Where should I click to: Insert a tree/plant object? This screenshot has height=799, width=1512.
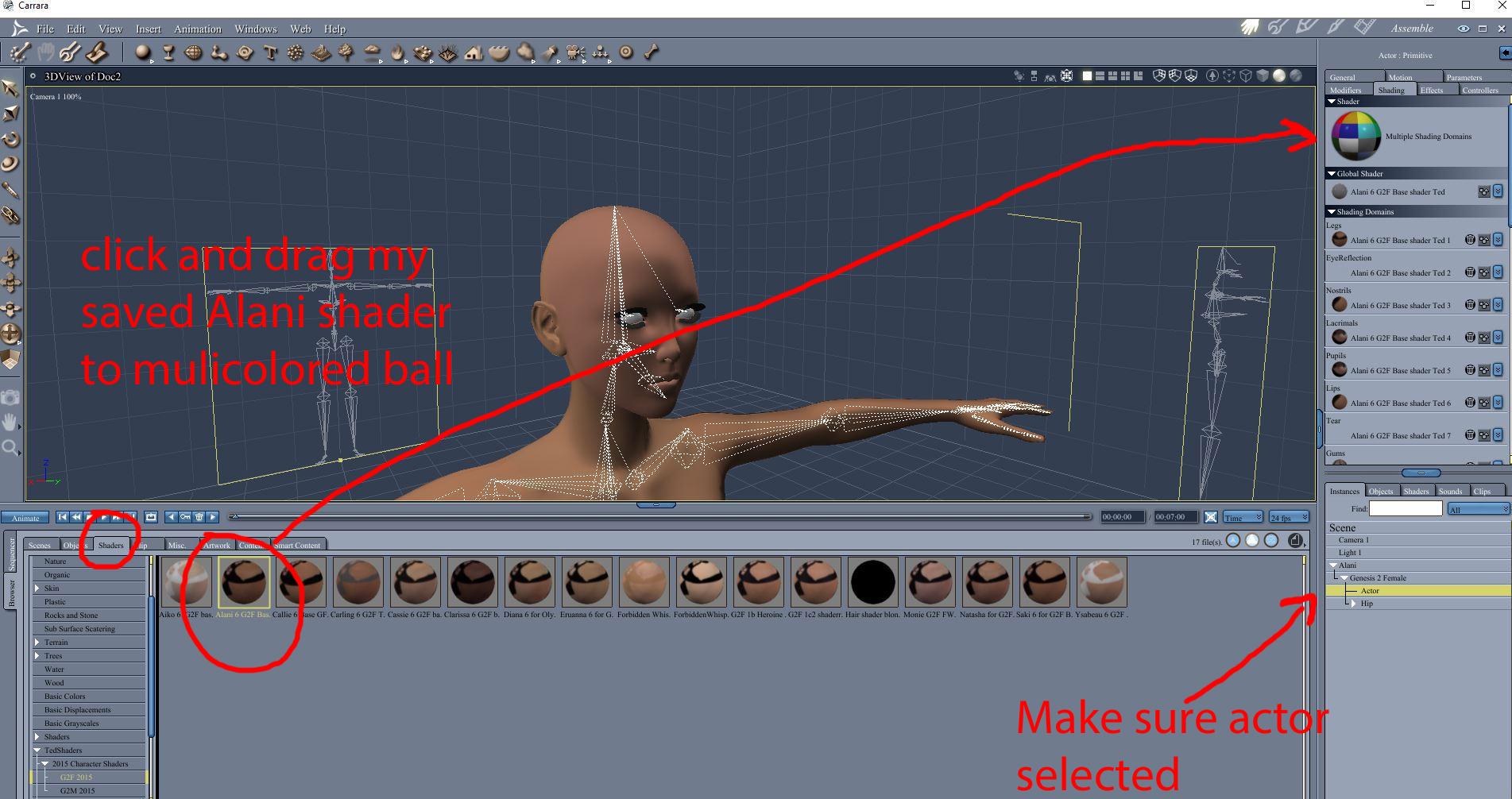346,53
